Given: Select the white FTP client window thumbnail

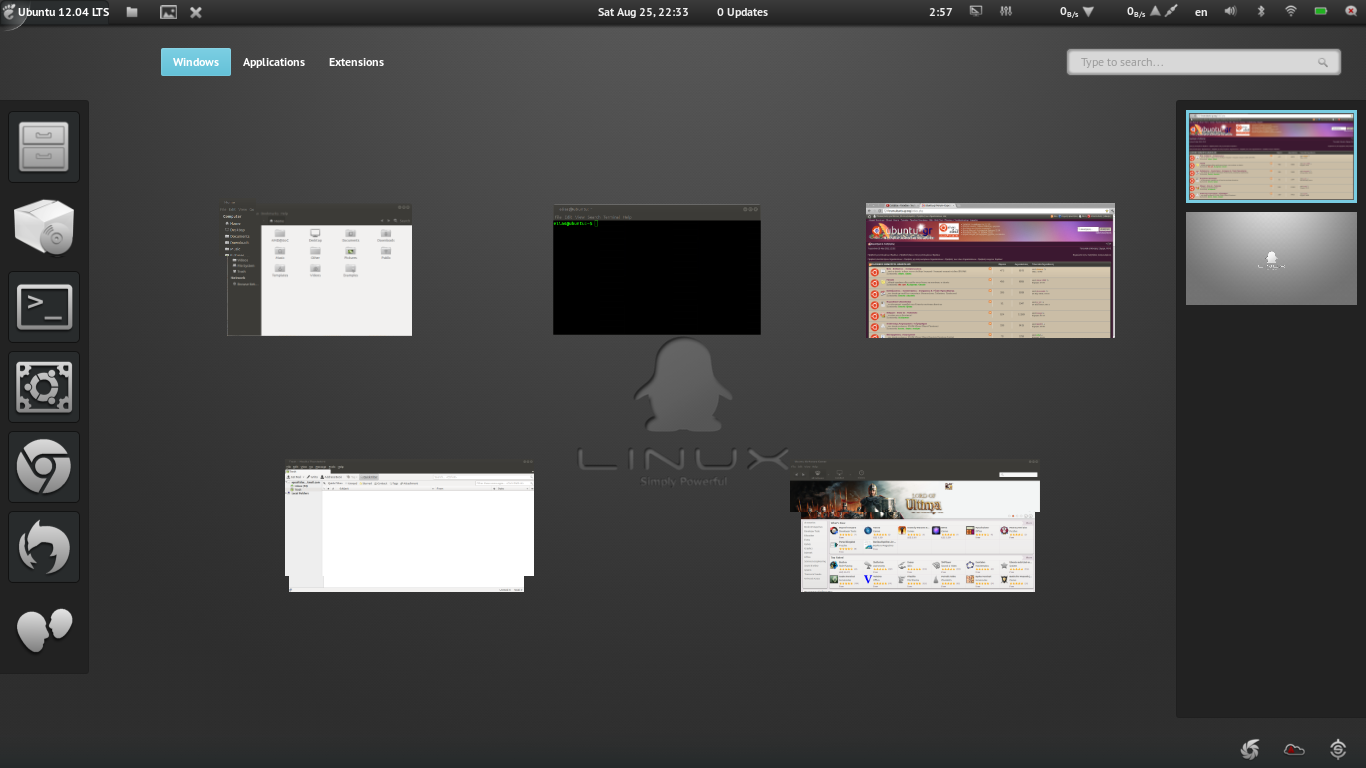Looking at the screenshot, I should point(410,527).
